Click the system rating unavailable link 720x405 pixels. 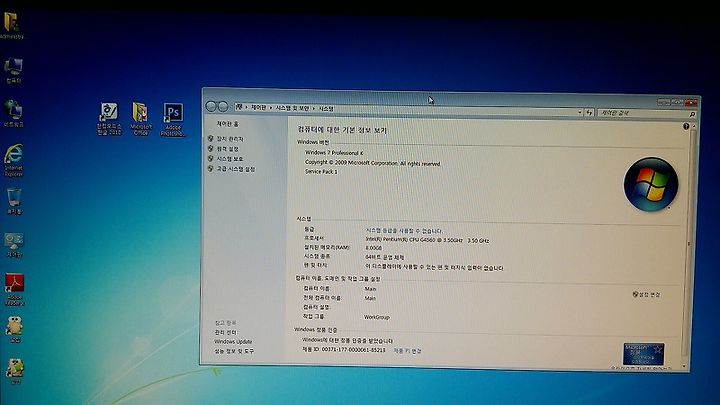pos(404,231)
